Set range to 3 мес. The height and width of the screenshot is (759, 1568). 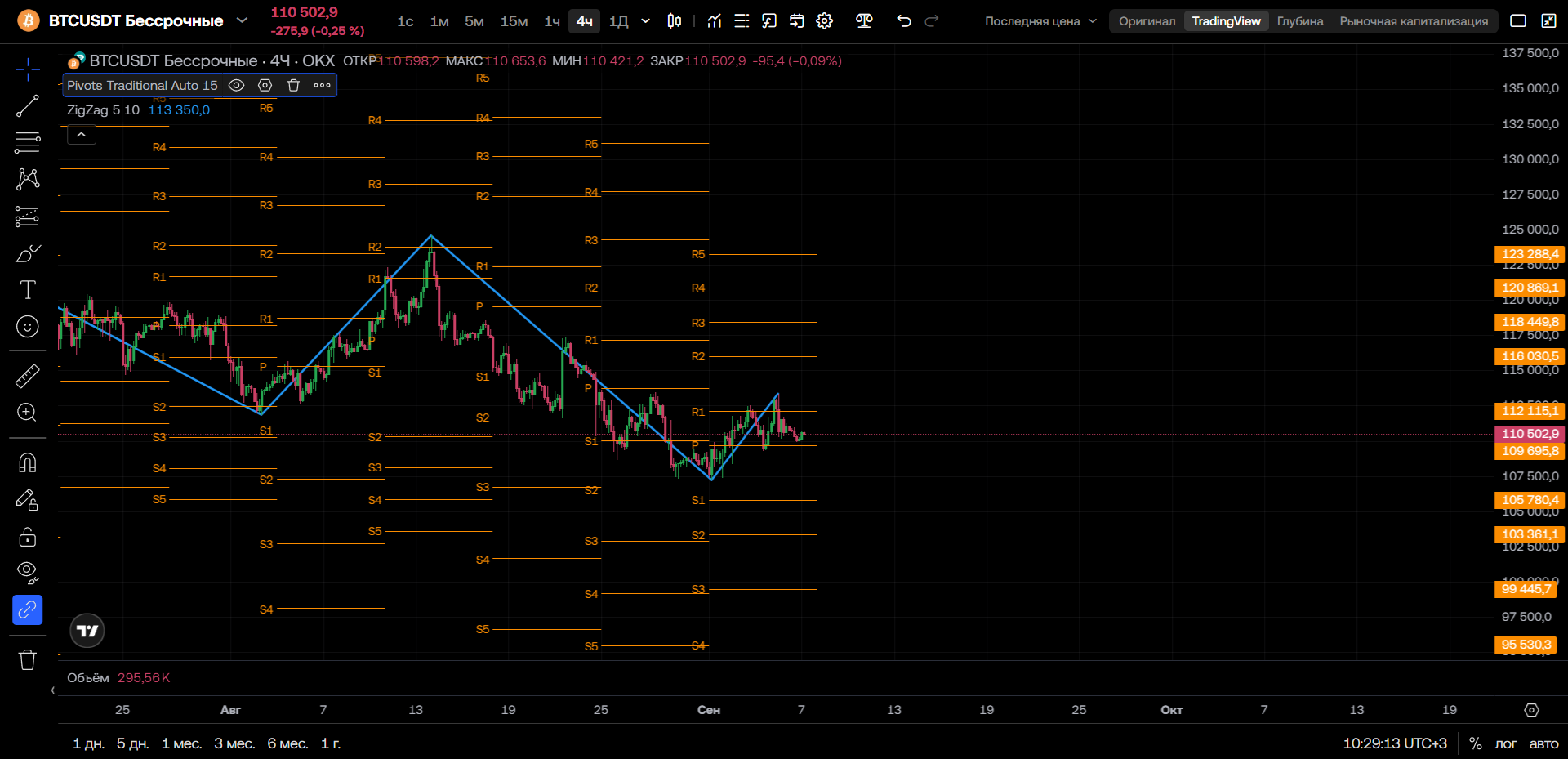[234, 743]
